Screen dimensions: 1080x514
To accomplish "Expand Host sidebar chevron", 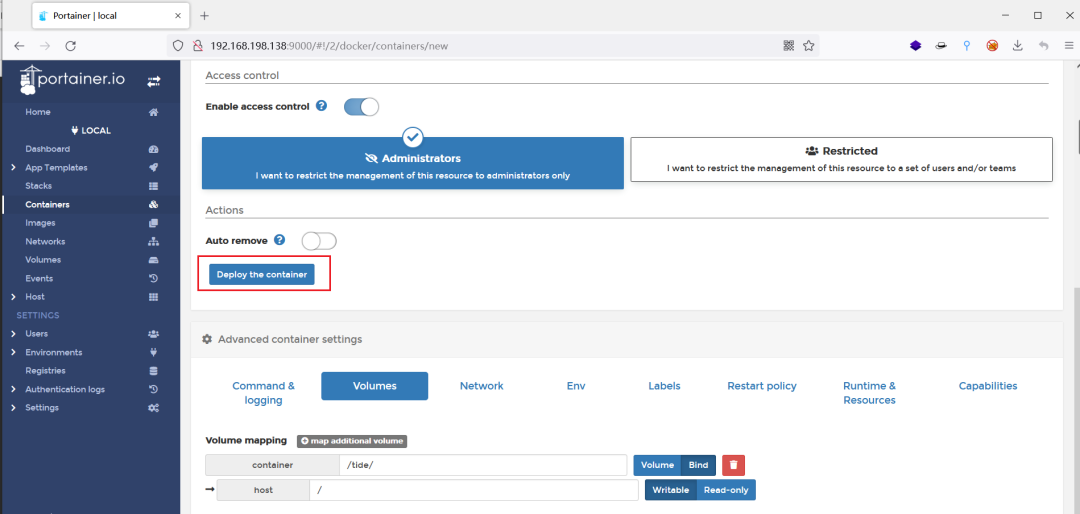I will (x=13, y=297).
